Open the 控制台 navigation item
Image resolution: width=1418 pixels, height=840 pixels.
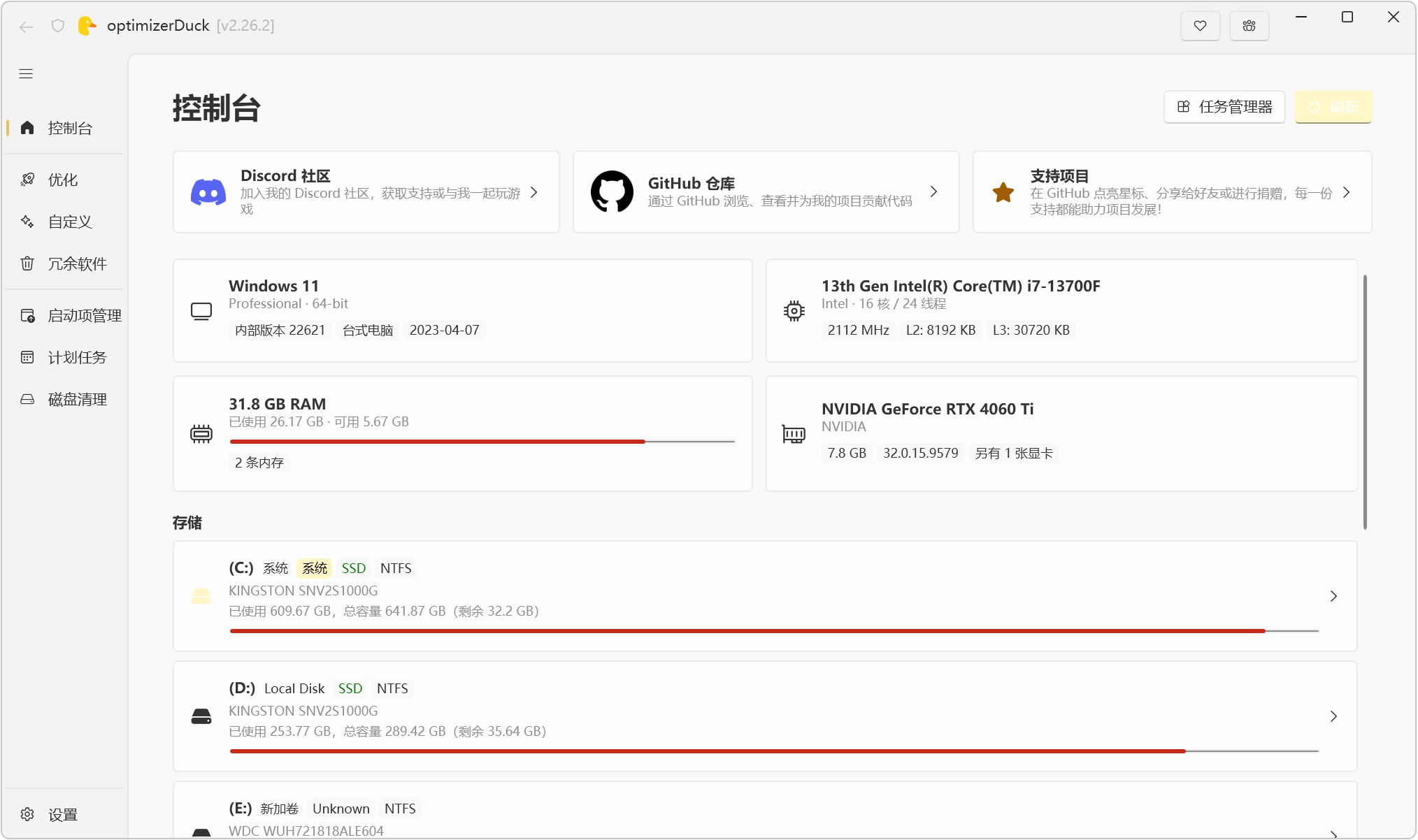(64, 128)
